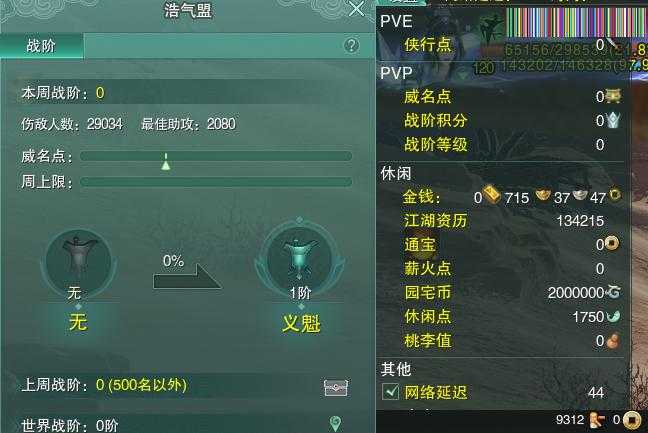Click the 1阶 义魁 rank emblem

300,259
